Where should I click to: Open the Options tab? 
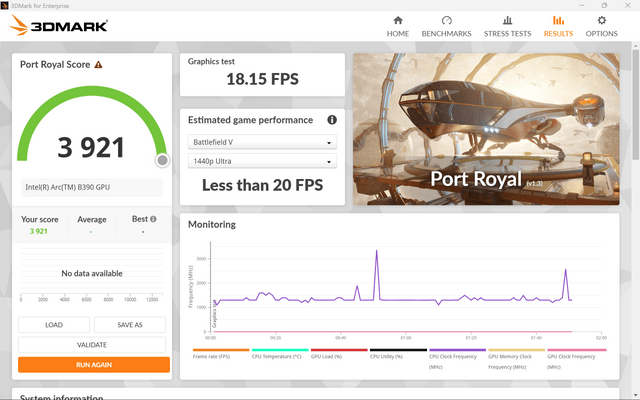point(601,27)
